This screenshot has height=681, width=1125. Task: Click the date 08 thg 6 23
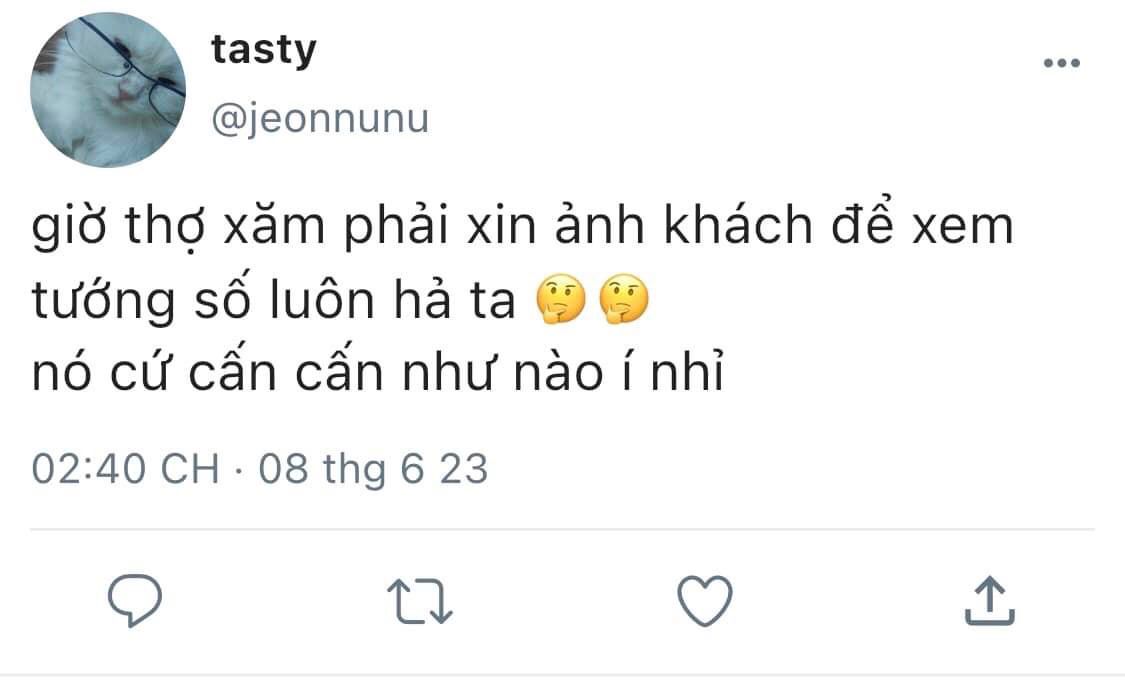point(374,469)
